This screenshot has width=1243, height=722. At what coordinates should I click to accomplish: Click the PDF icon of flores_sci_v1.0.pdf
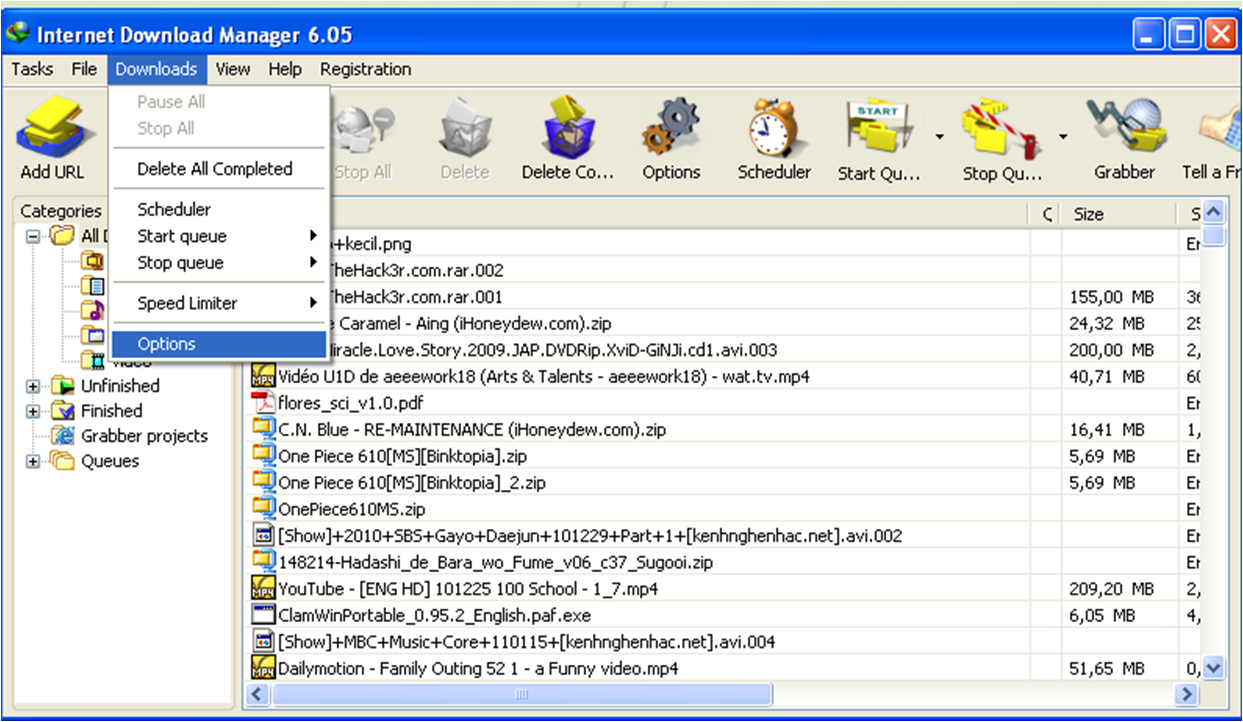(x=263, y=403)
